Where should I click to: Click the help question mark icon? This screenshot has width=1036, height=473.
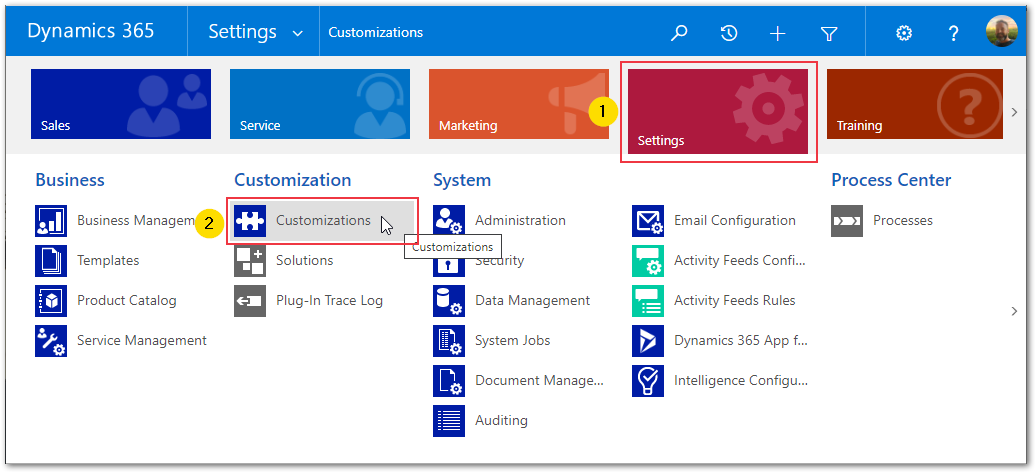pos(953,33)
